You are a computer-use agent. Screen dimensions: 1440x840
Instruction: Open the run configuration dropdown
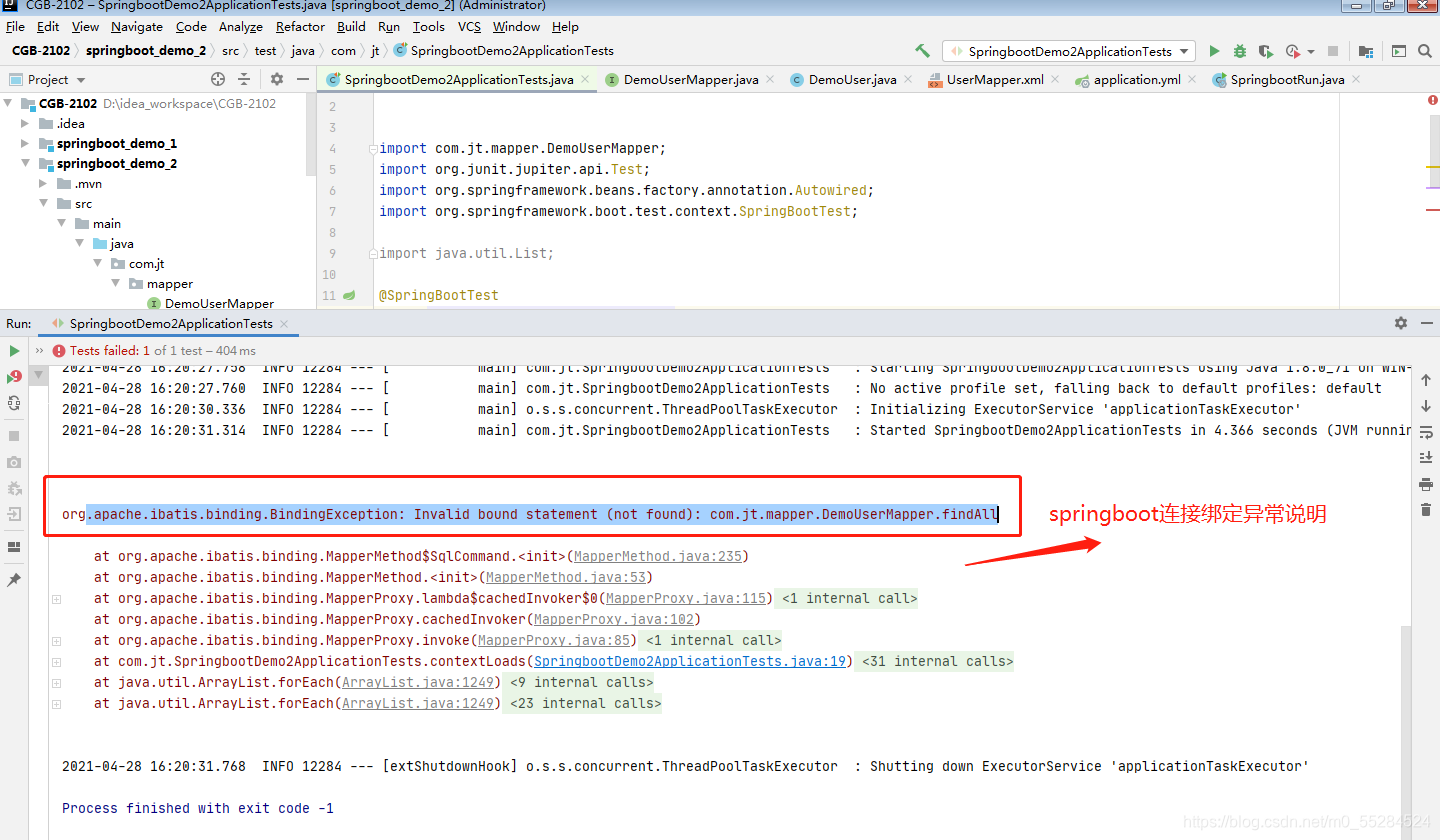[1069, 51]
